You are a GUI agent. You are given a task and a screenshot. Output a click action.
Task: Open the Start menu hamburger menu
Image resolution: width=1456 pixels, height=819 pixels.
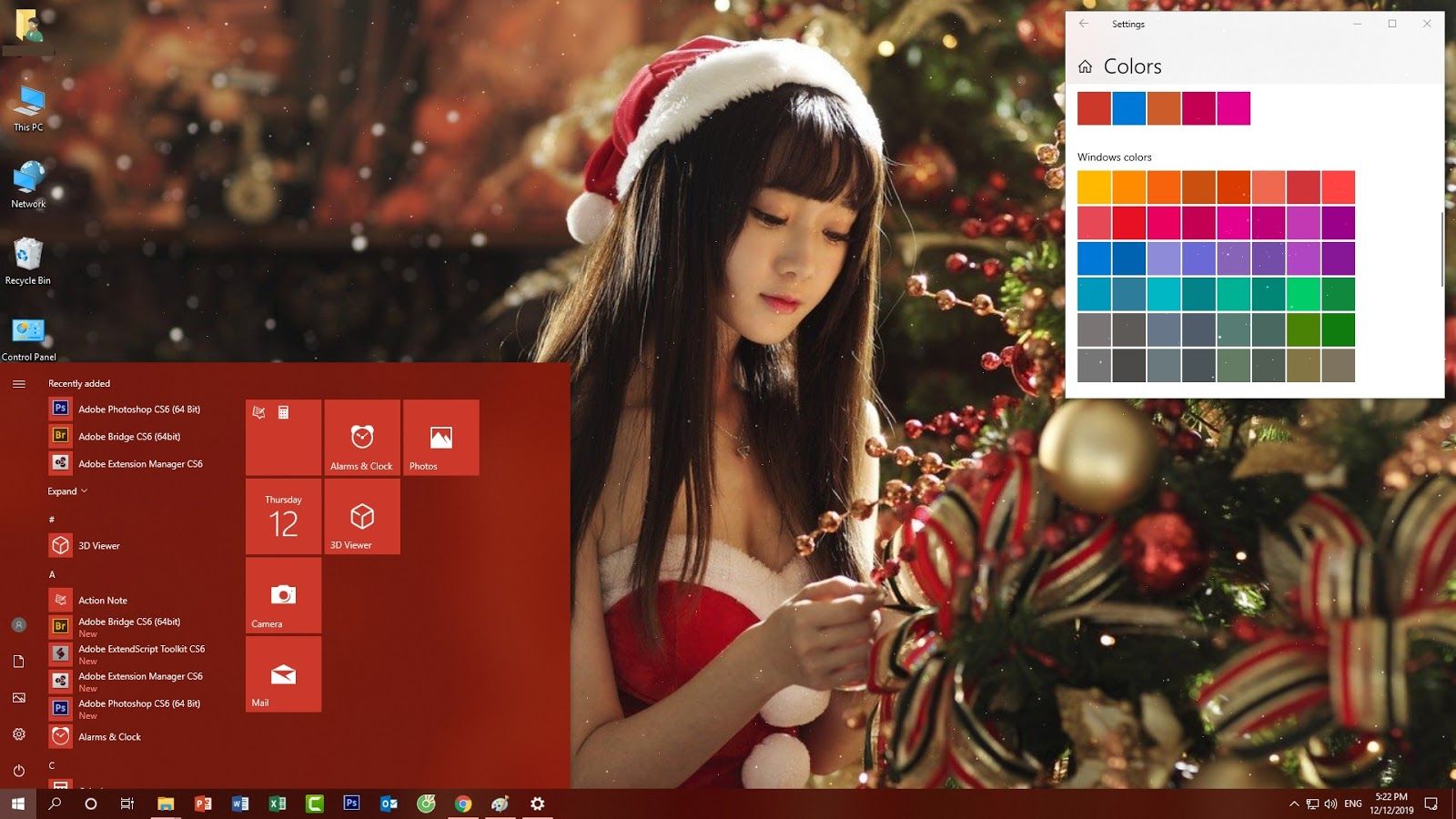19,383
